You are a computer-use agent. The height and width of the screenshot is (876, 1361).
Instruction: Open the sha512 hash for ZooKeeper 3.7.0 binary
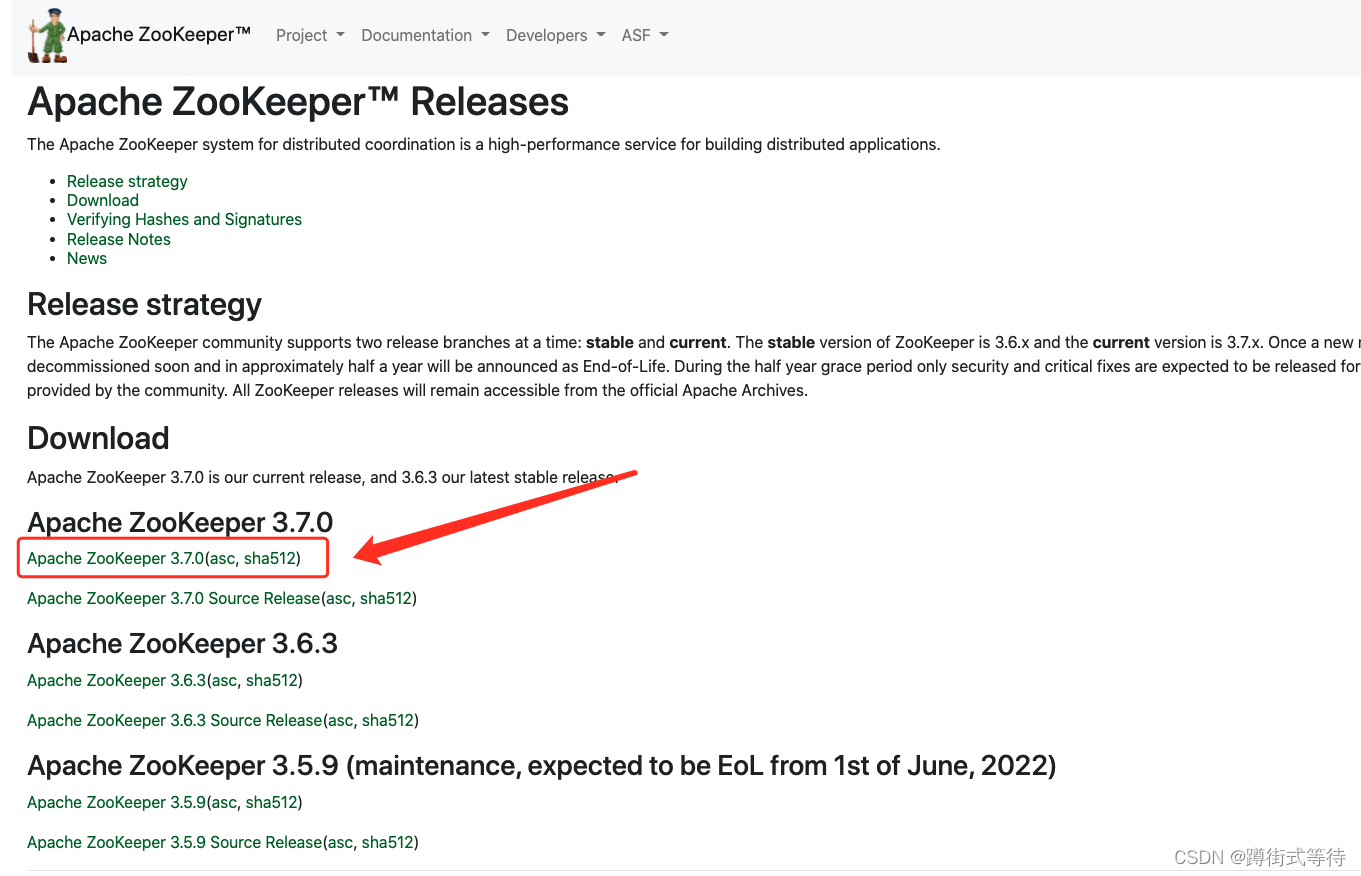[x=270, y=558]
